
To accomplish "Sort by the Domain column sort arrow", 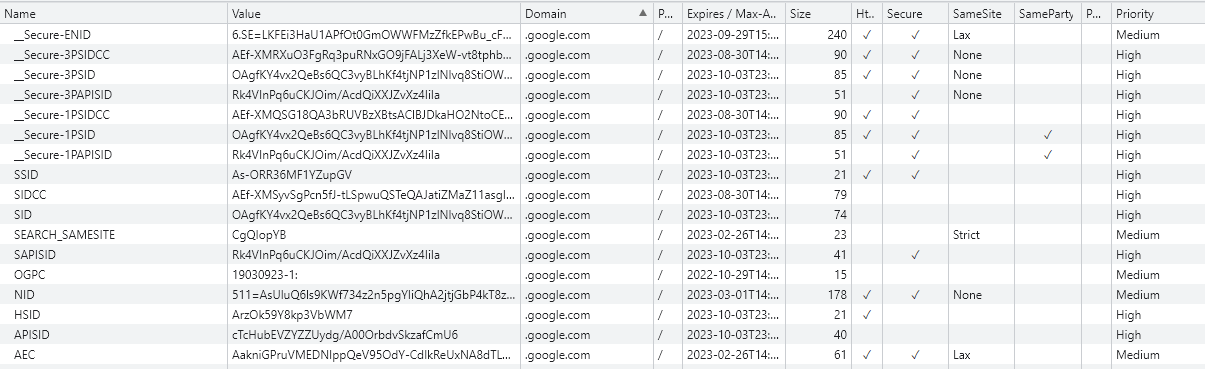I will 643,14.
